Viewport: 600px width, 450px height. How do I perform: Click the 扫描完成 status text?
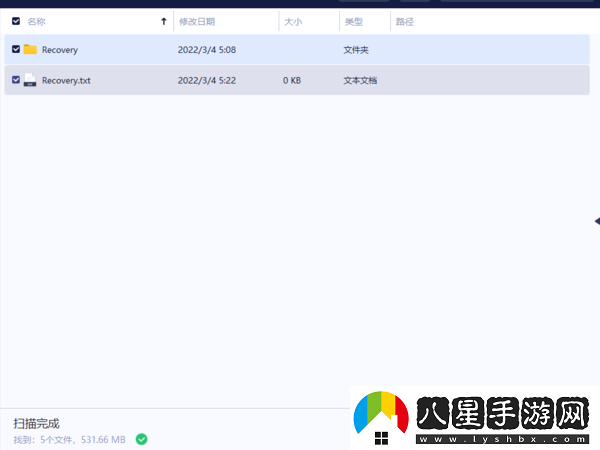pyautogui.click(x=36, y=424)
